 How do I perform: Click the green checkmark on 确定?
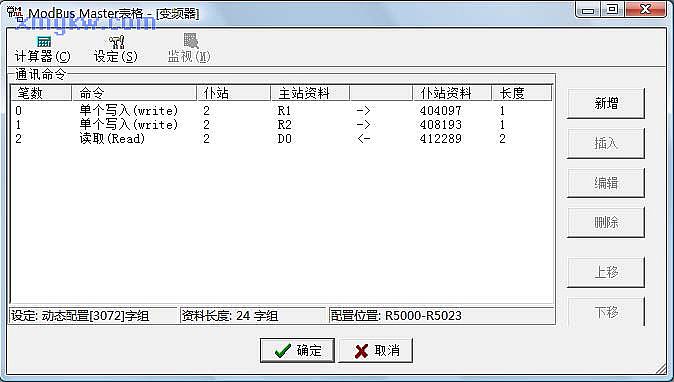tap(282, 351)
